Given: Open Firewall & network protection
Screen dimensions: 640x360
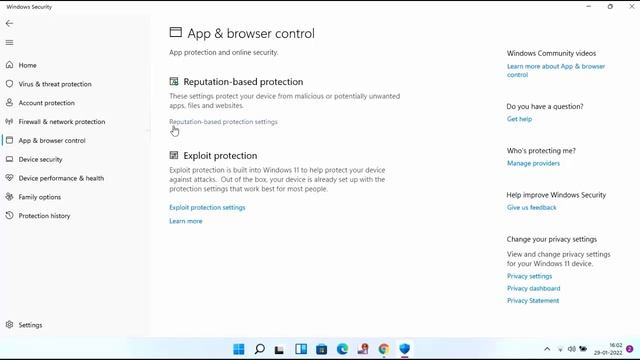Looking at the screenshot, I should click(62, 121).
